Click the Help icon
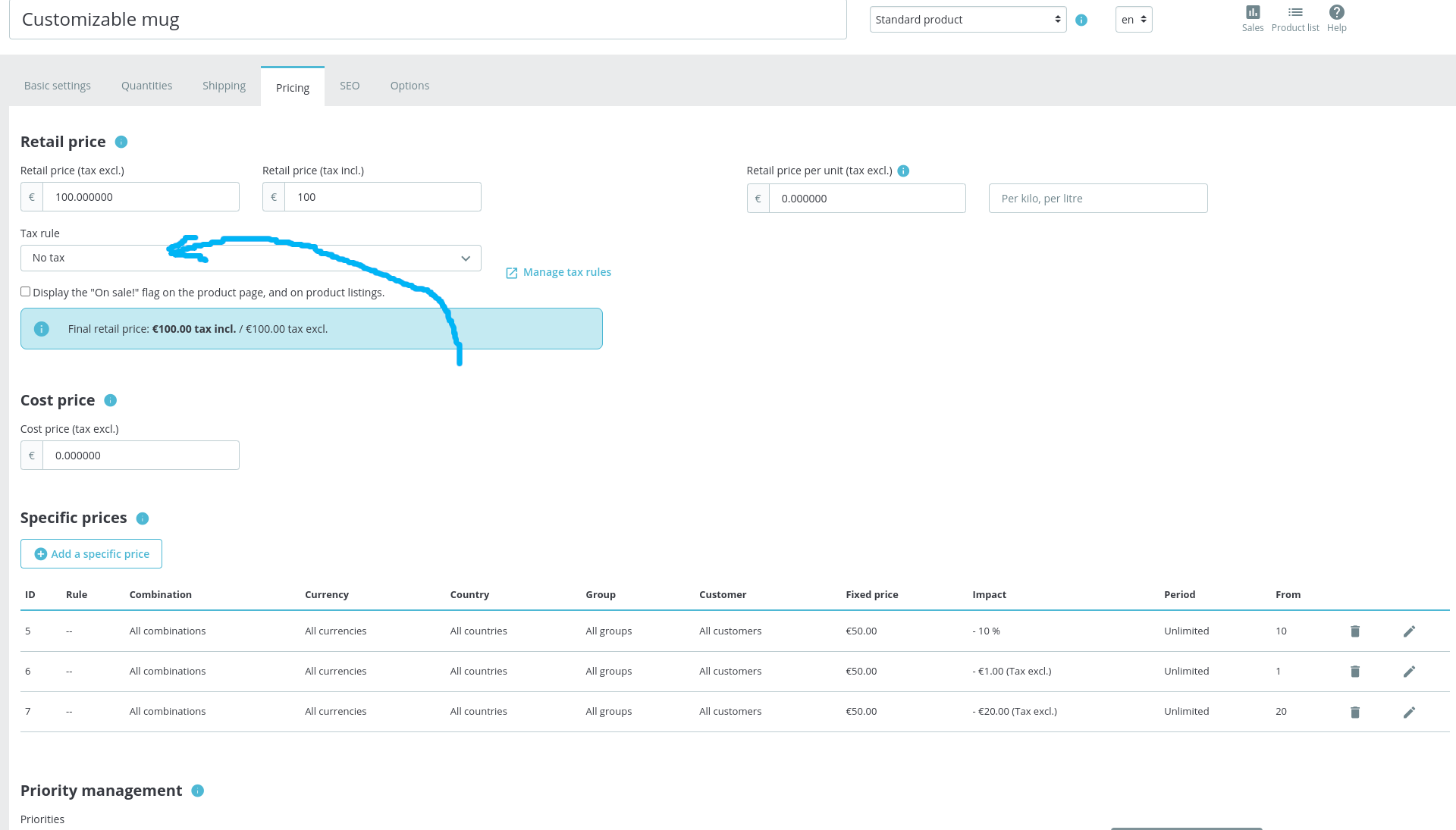 pyautogui.click(x=1336, y=11)
